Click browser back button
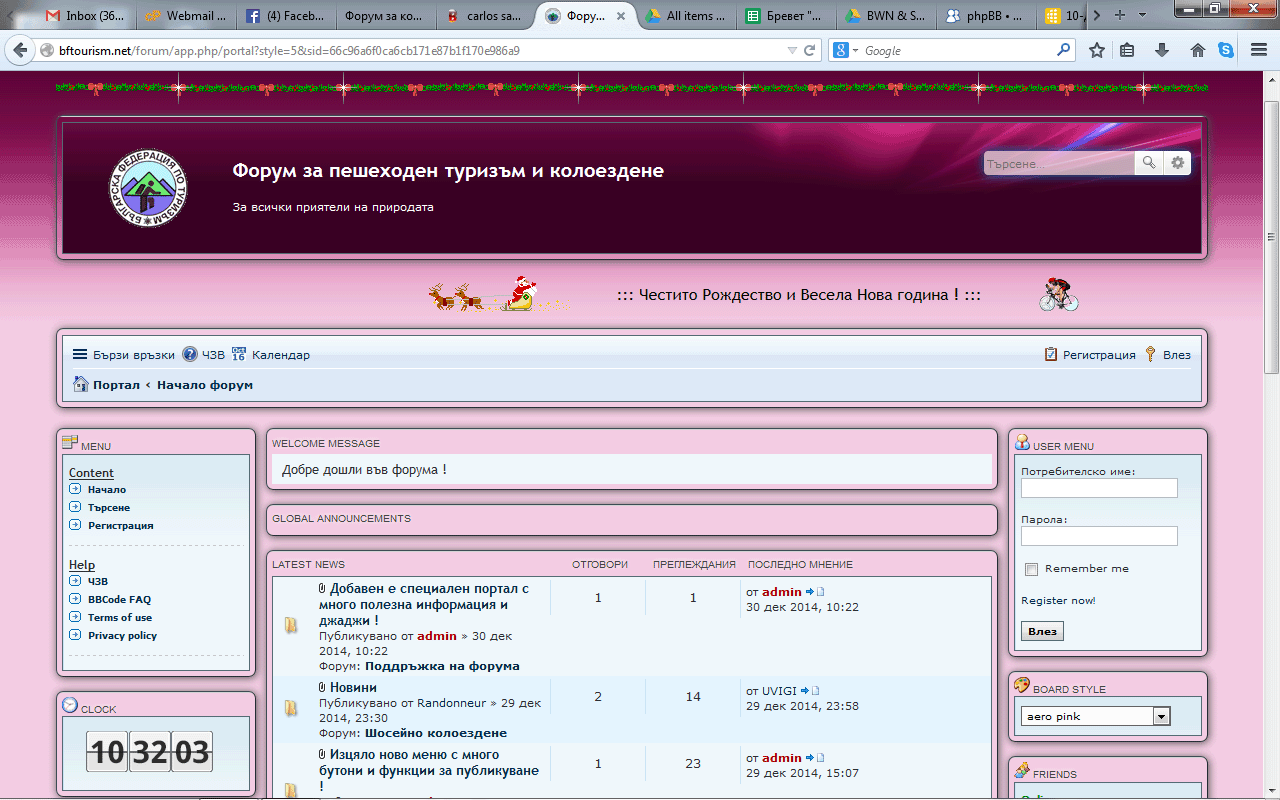 [20, 50]
